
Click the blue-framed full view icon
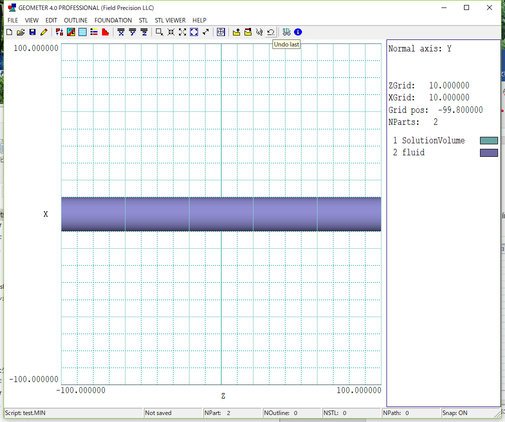pyautogui.click(x=194, y=32)
